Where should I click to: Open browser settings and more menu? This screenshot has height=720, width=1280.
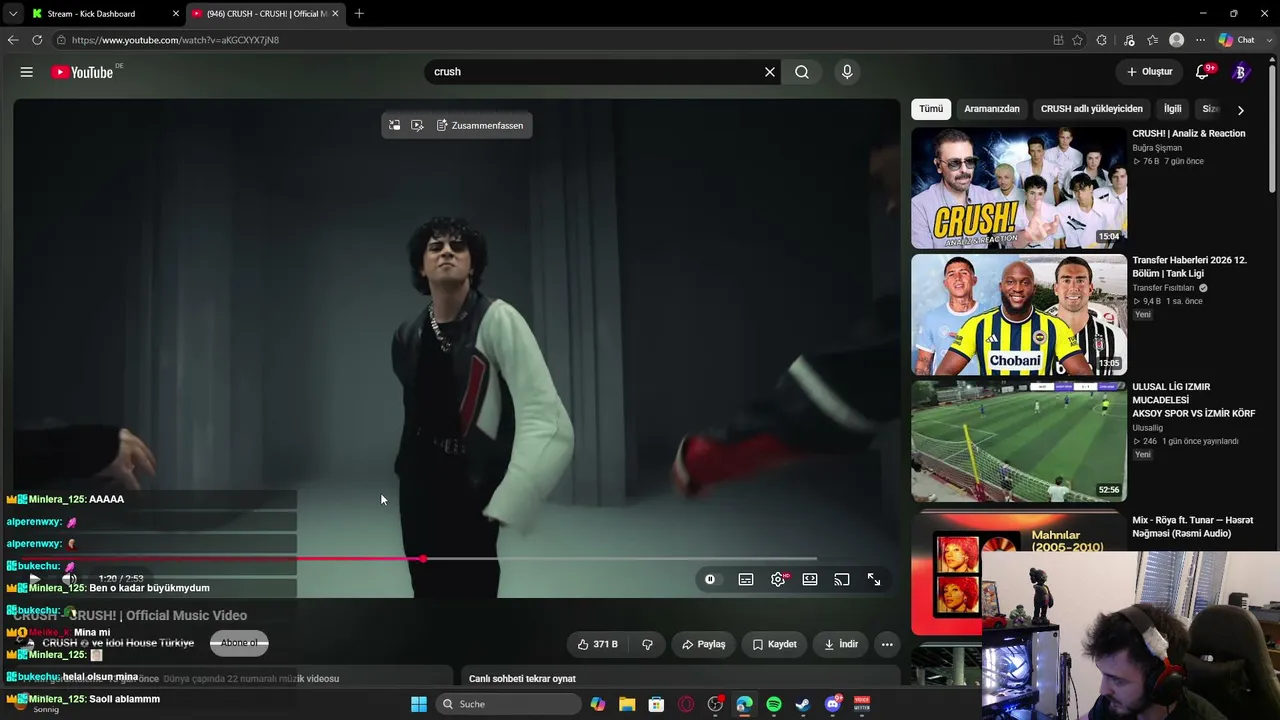[1199, 40]
